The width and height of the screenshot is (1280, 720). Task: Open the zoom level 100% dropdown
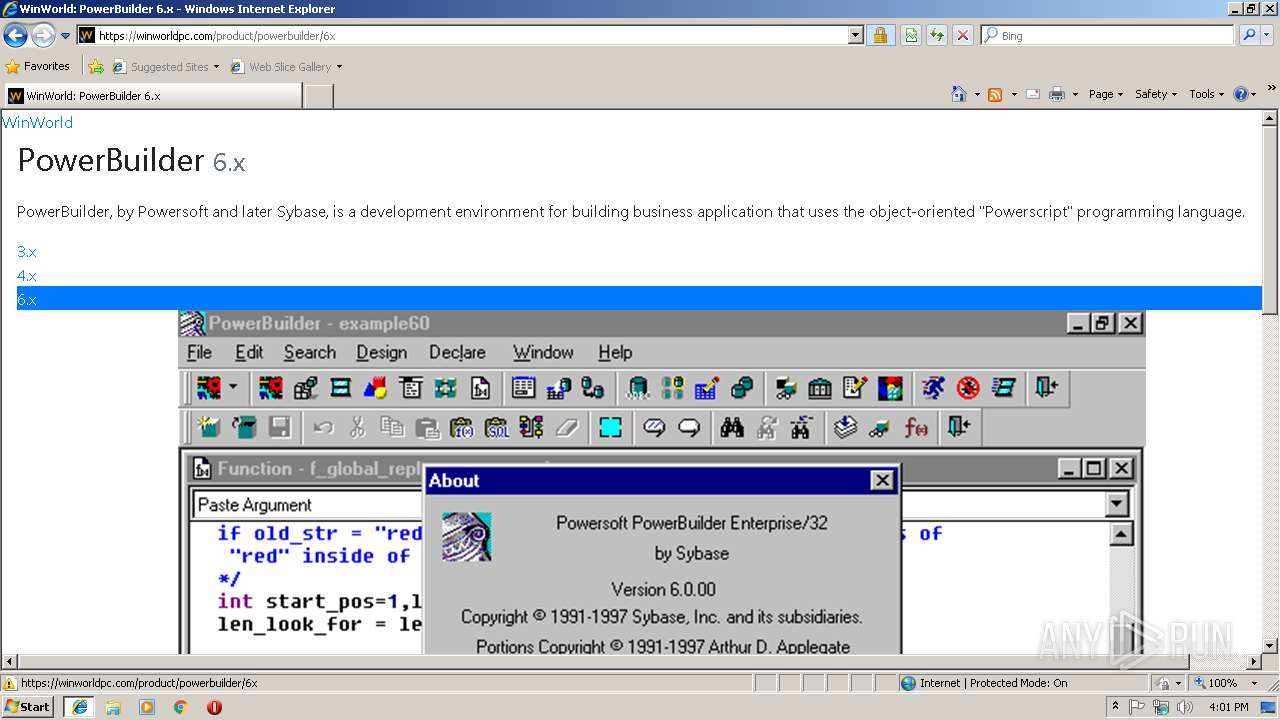coord(1254,683)
